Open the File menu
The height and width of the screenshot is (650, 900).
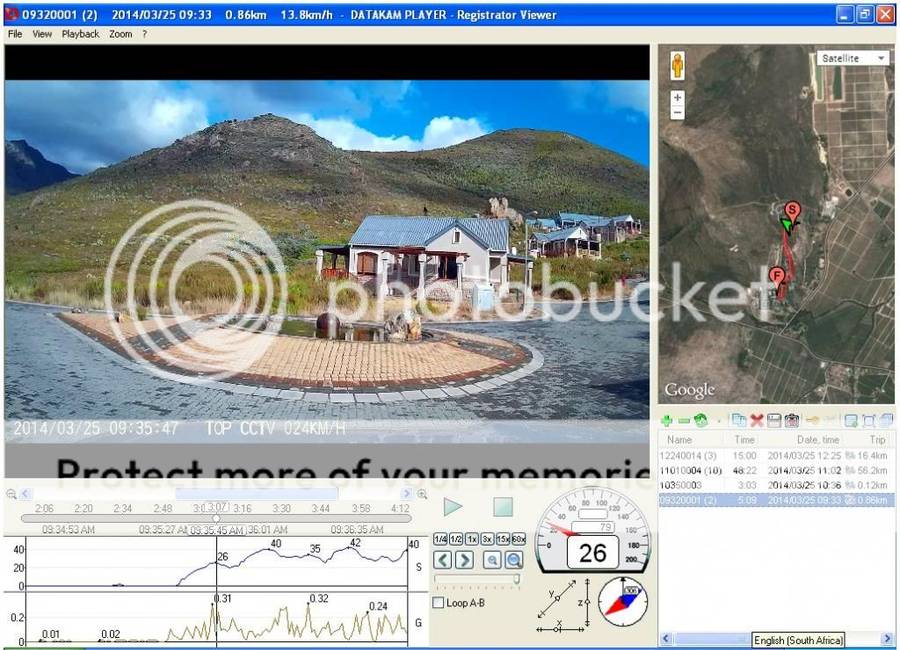(x=15, y=34)
